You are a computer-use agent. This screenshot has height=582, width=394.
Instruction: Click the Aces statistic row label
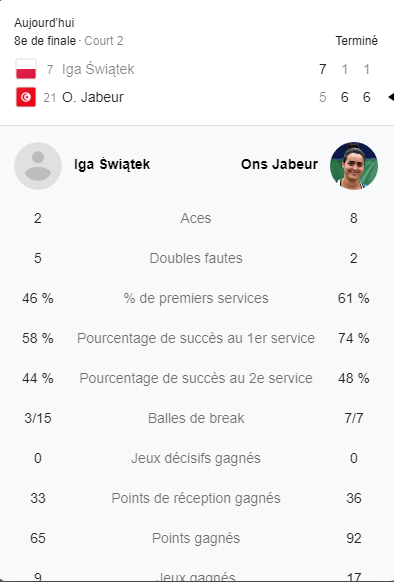click(x=196, y=218)
